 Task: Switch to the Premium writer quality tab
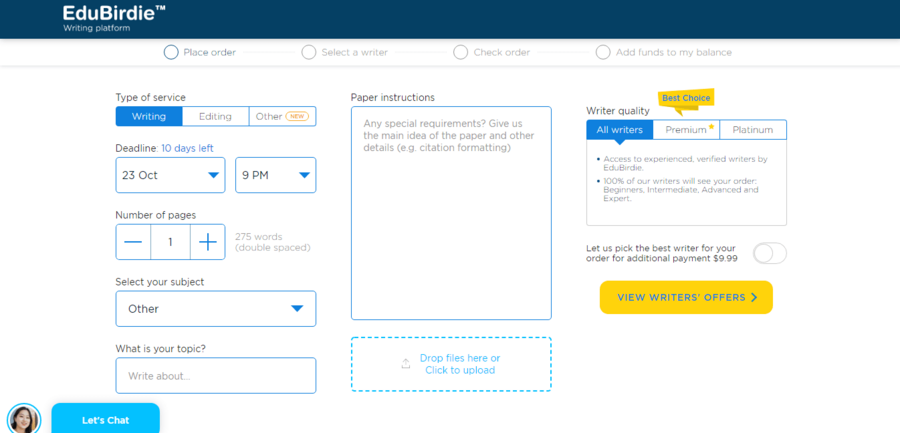686,130
